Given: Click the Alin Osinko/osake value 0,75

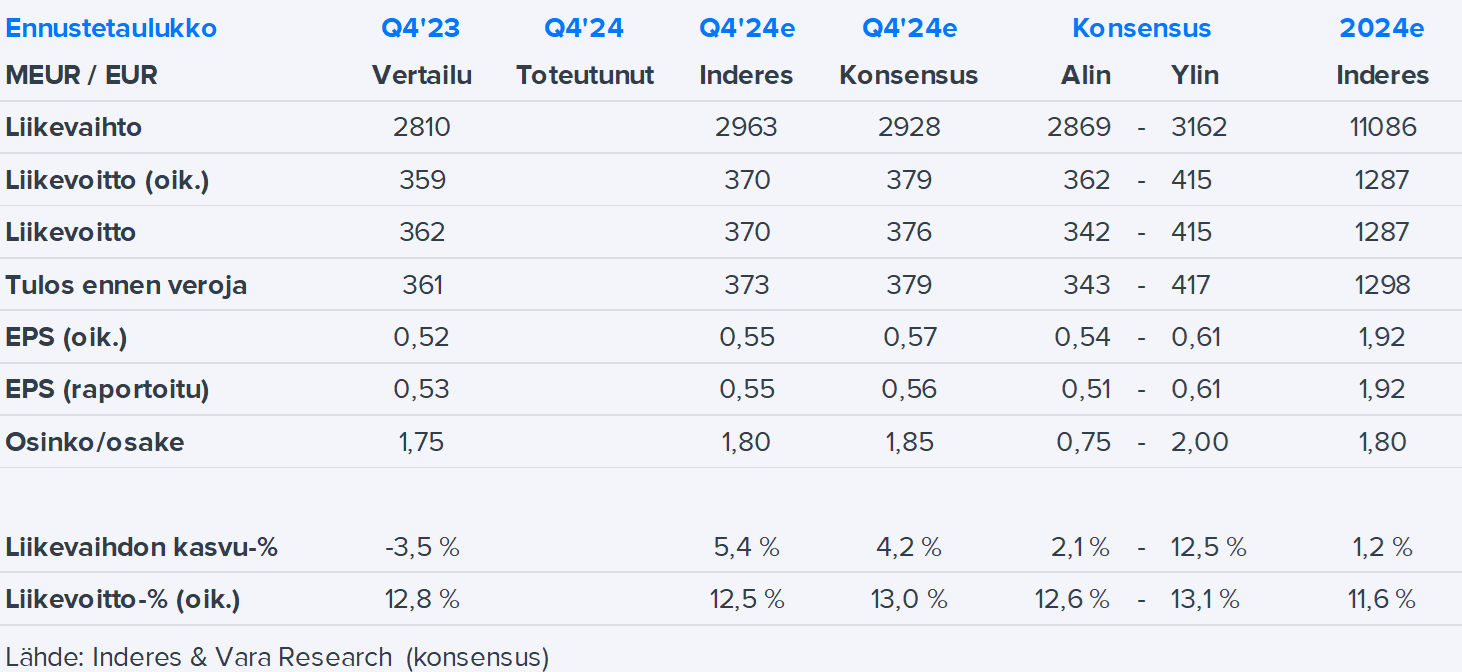Looking at the screenshot, I should point(1083,442).
